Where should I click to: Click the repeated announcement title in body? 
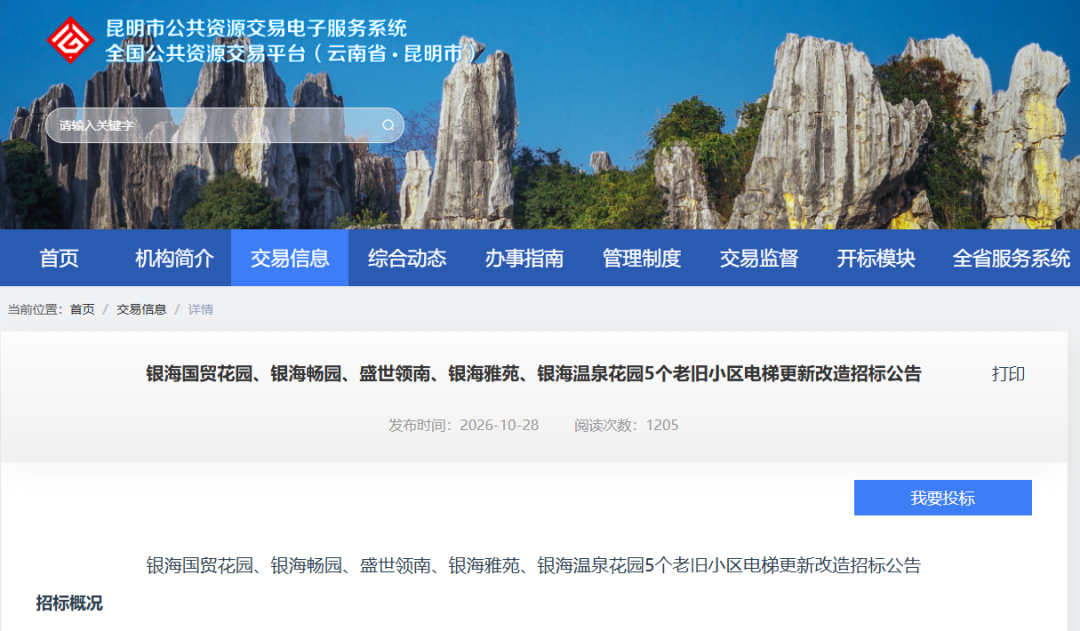[534, 566]
